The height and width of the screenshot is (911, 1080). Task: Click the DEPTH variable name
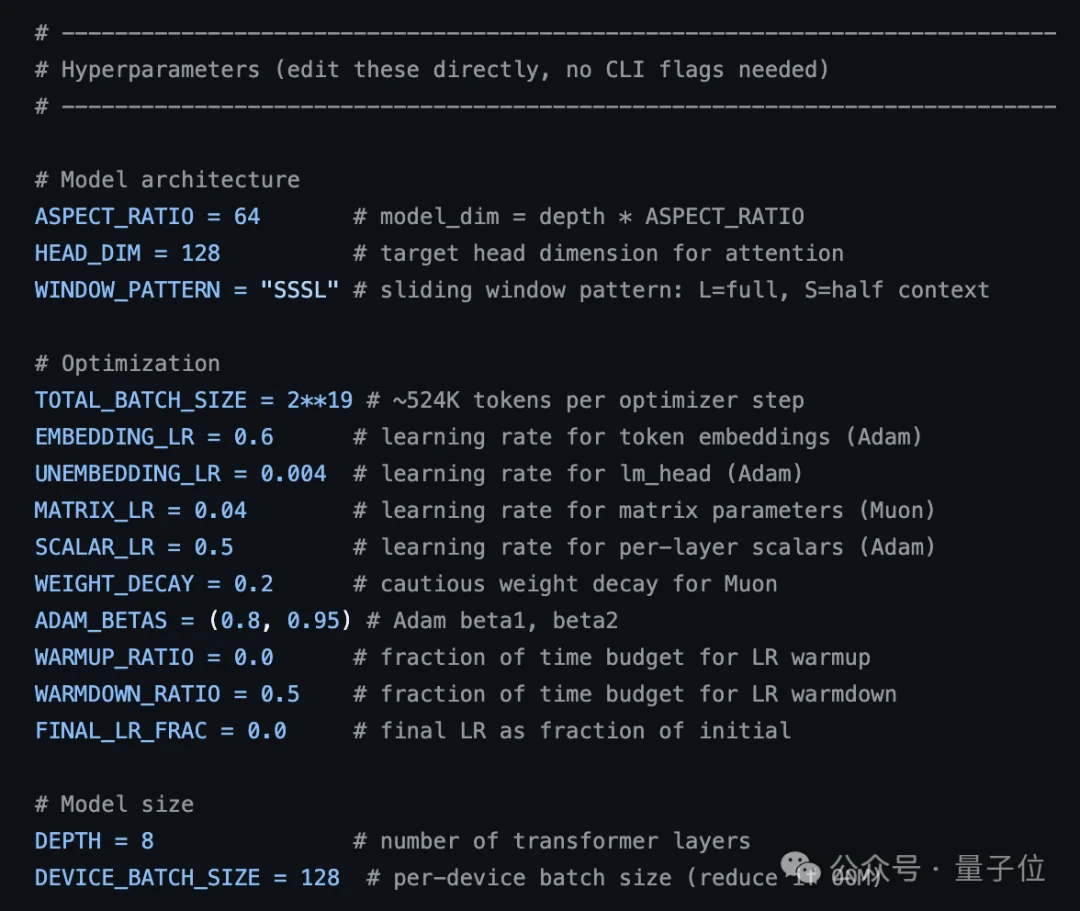pos(68,841)
